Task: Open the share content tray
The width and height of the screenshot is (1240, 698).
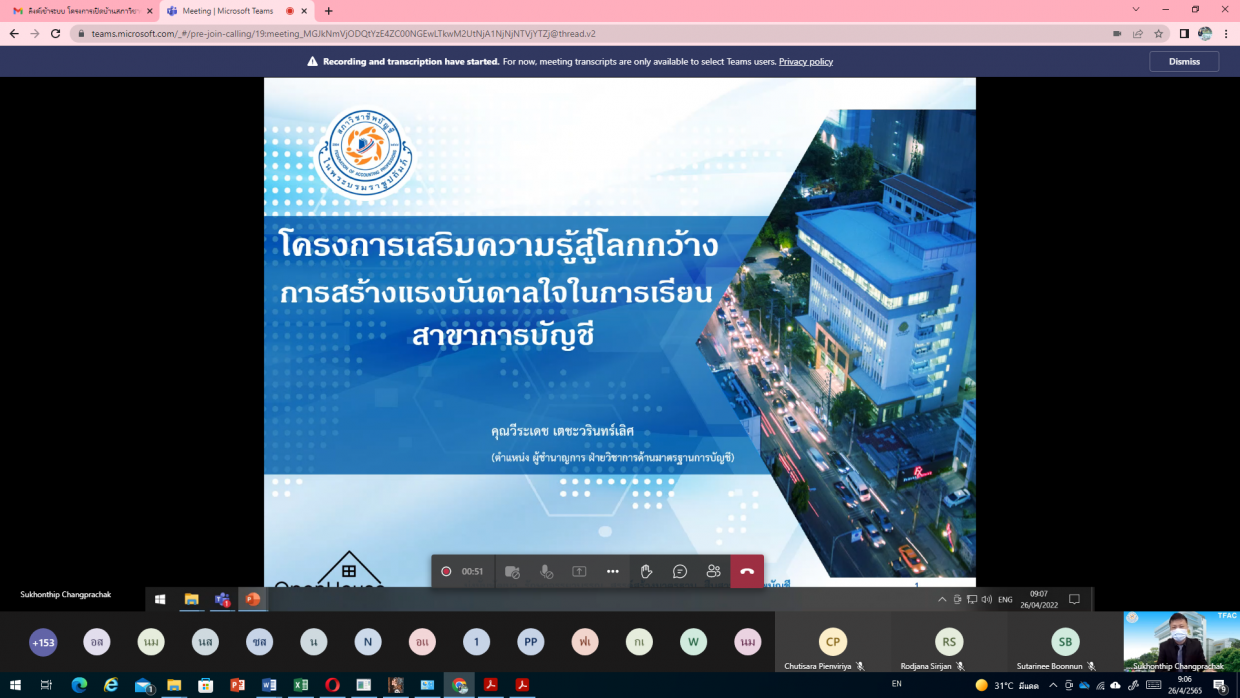Action: click(x=579, y=571)
